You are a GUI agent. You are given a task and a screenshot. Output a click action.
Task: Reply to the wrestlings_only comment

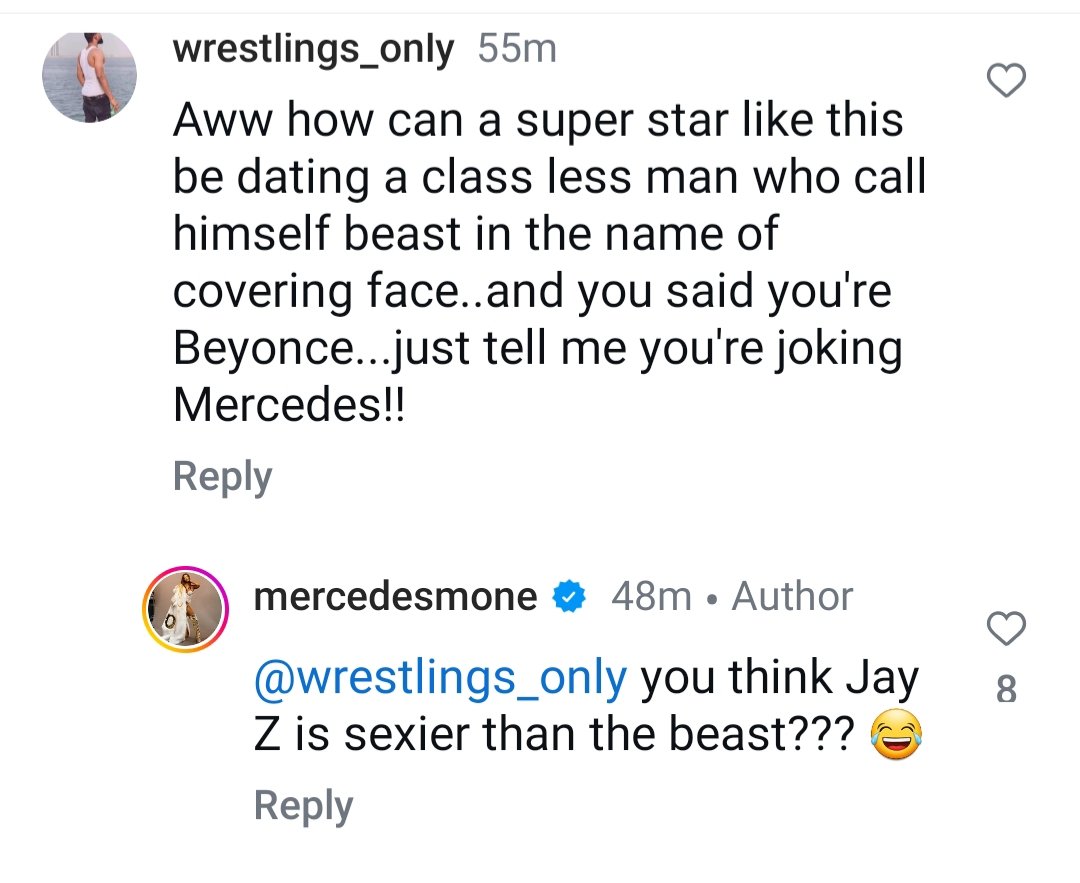(x=222, y=476)
